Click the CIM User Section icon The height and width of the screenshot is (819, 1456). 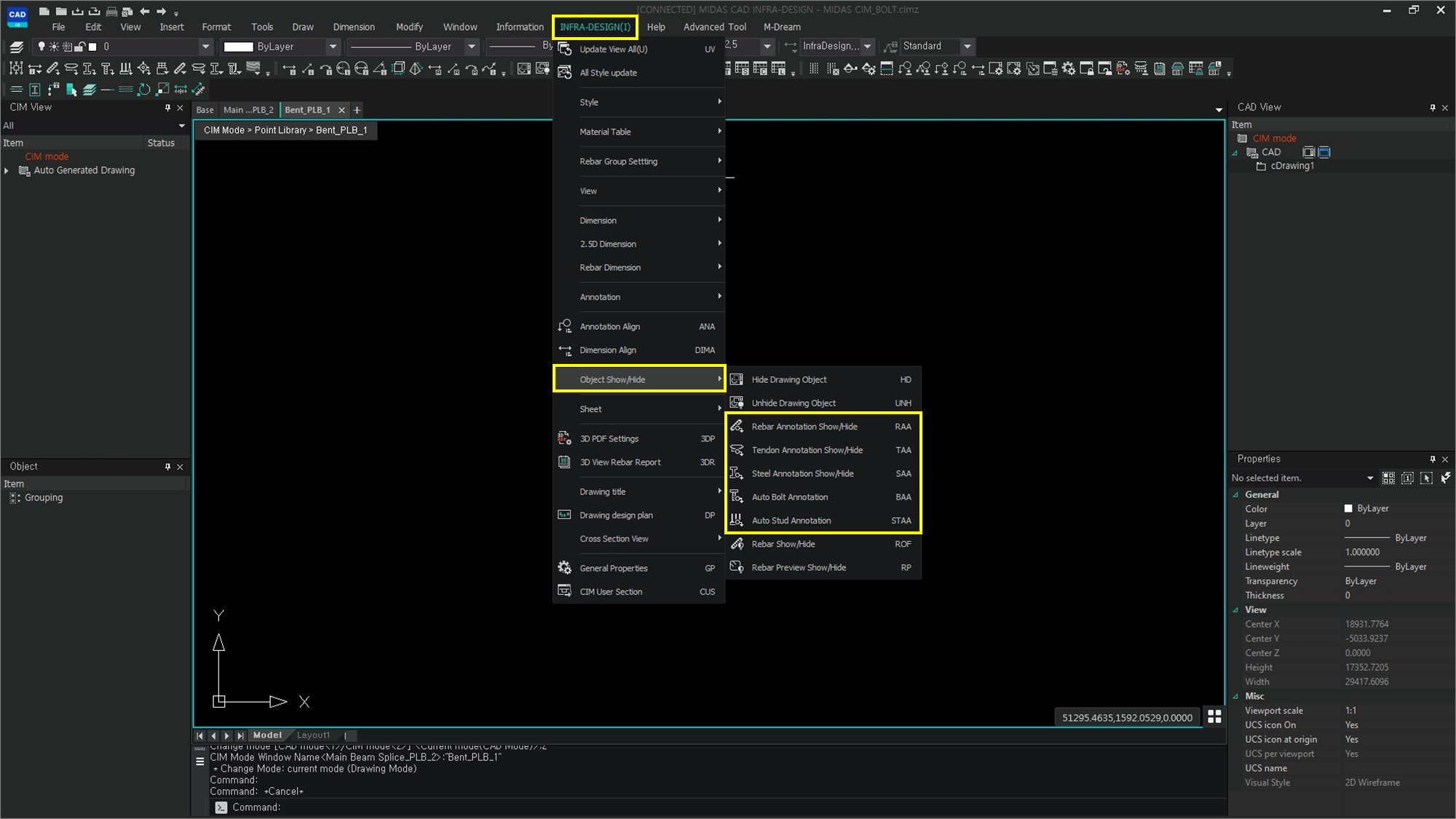(564, 591)
